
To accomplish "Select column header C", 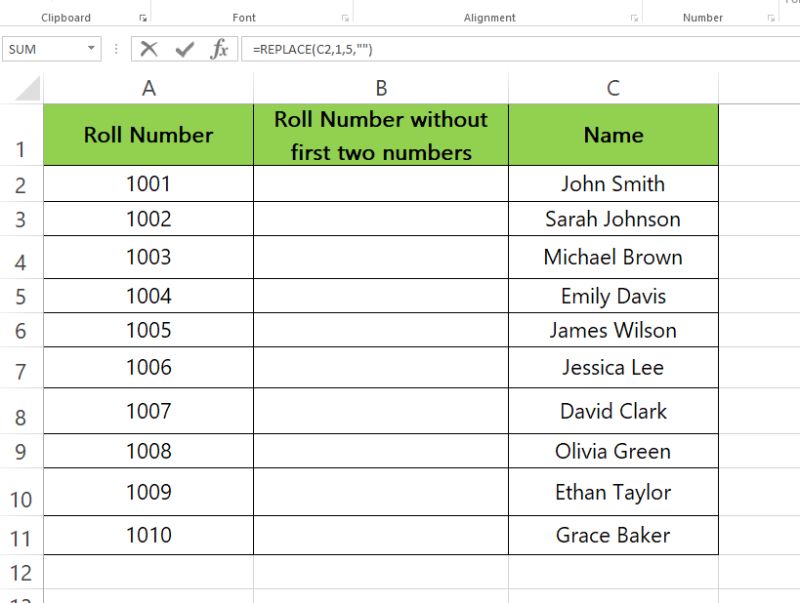I will click(613, 88).
